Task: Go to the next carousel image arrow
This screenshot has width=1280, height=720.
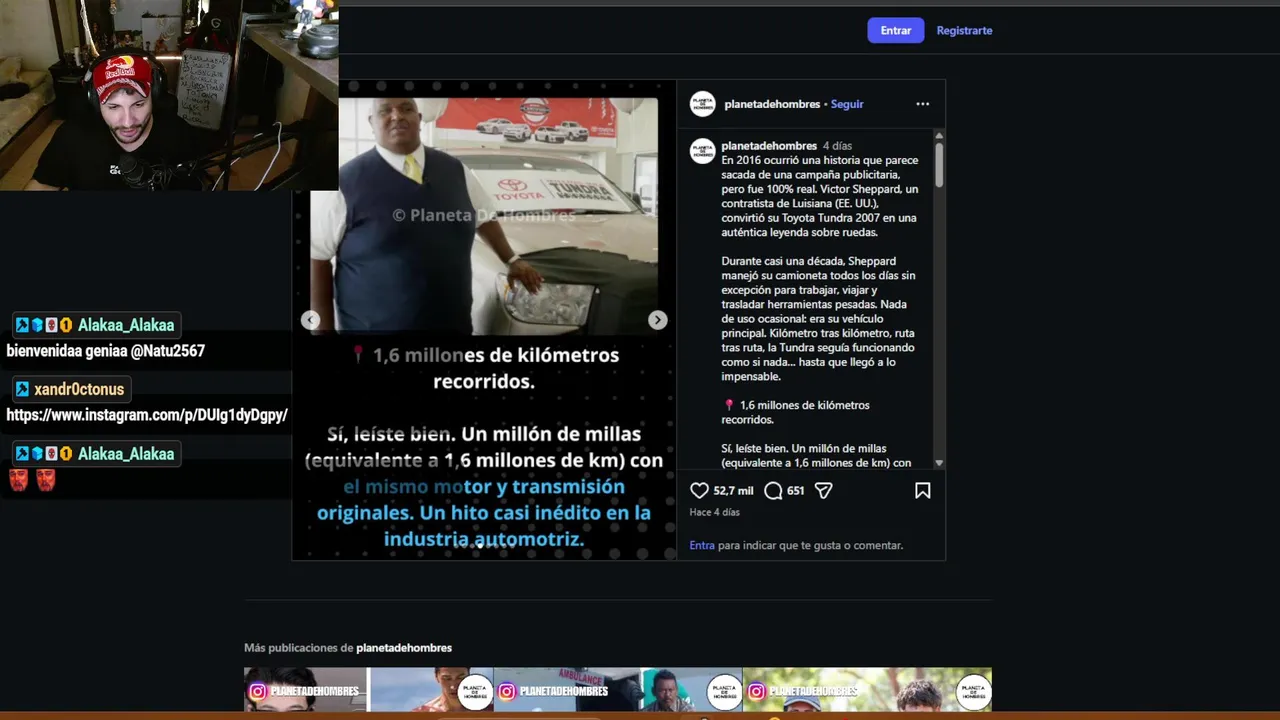Action: click(x=657, y=320)
